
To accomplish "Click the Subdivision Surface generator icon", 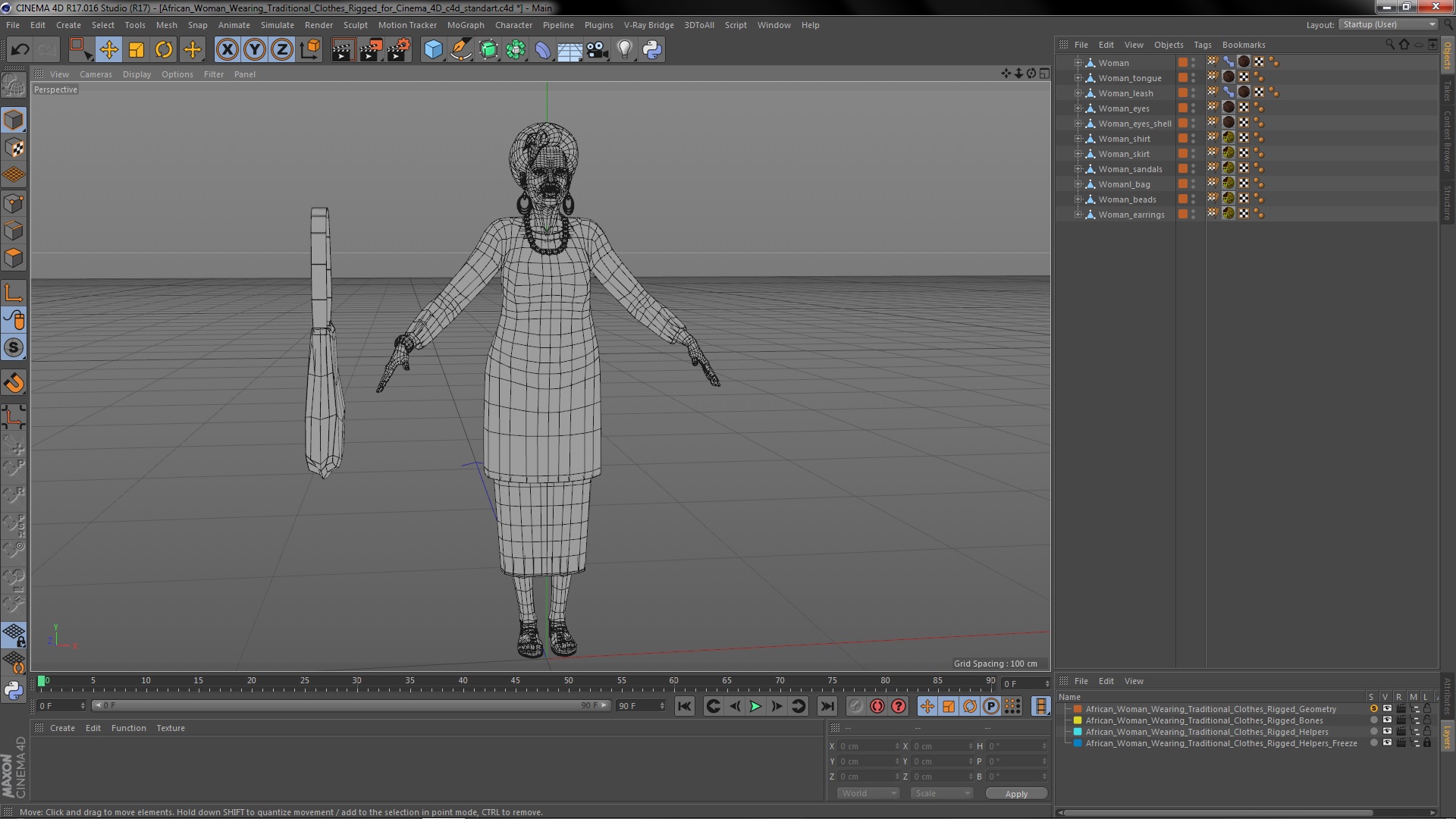I will coord(488,50).
